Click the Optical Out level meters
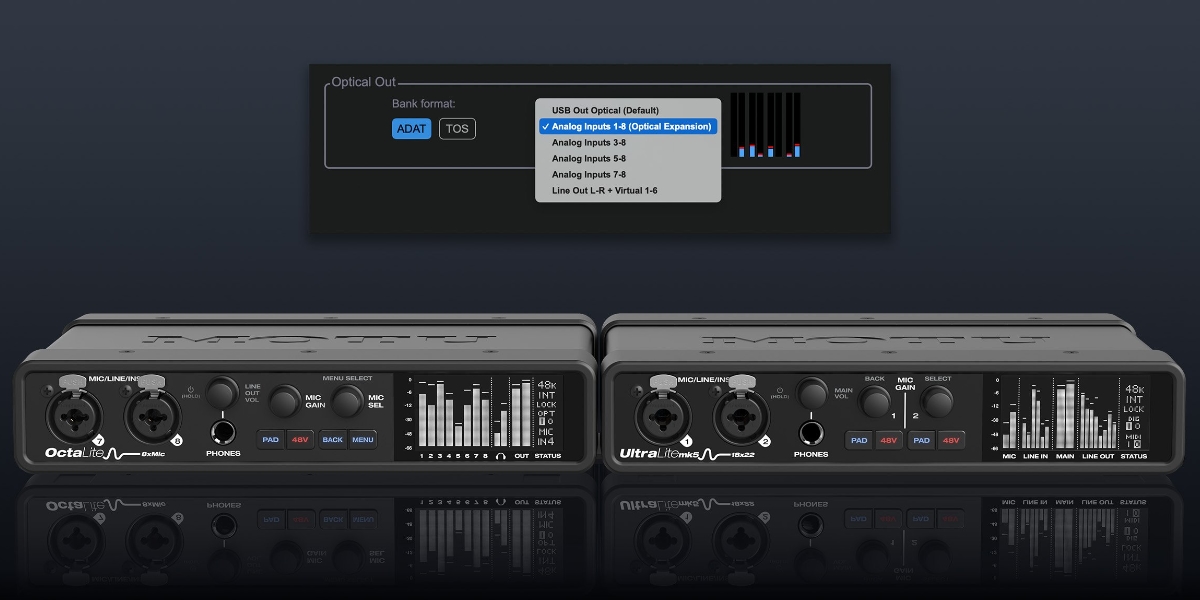The height and width of the screenshot is (600, 1200). pyautogui.click(x=766, y=126)
